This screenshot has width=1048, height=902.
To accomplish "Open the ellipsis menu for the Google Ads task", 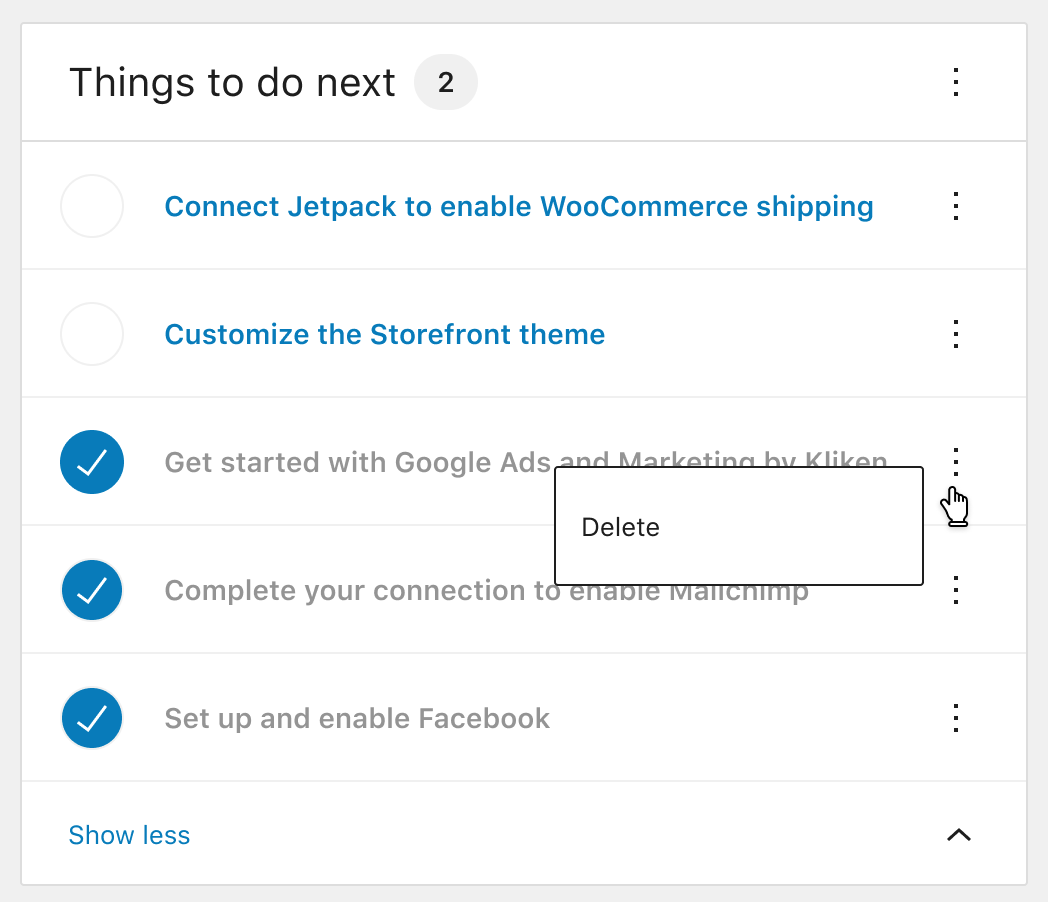I will [x=955, y=462].
